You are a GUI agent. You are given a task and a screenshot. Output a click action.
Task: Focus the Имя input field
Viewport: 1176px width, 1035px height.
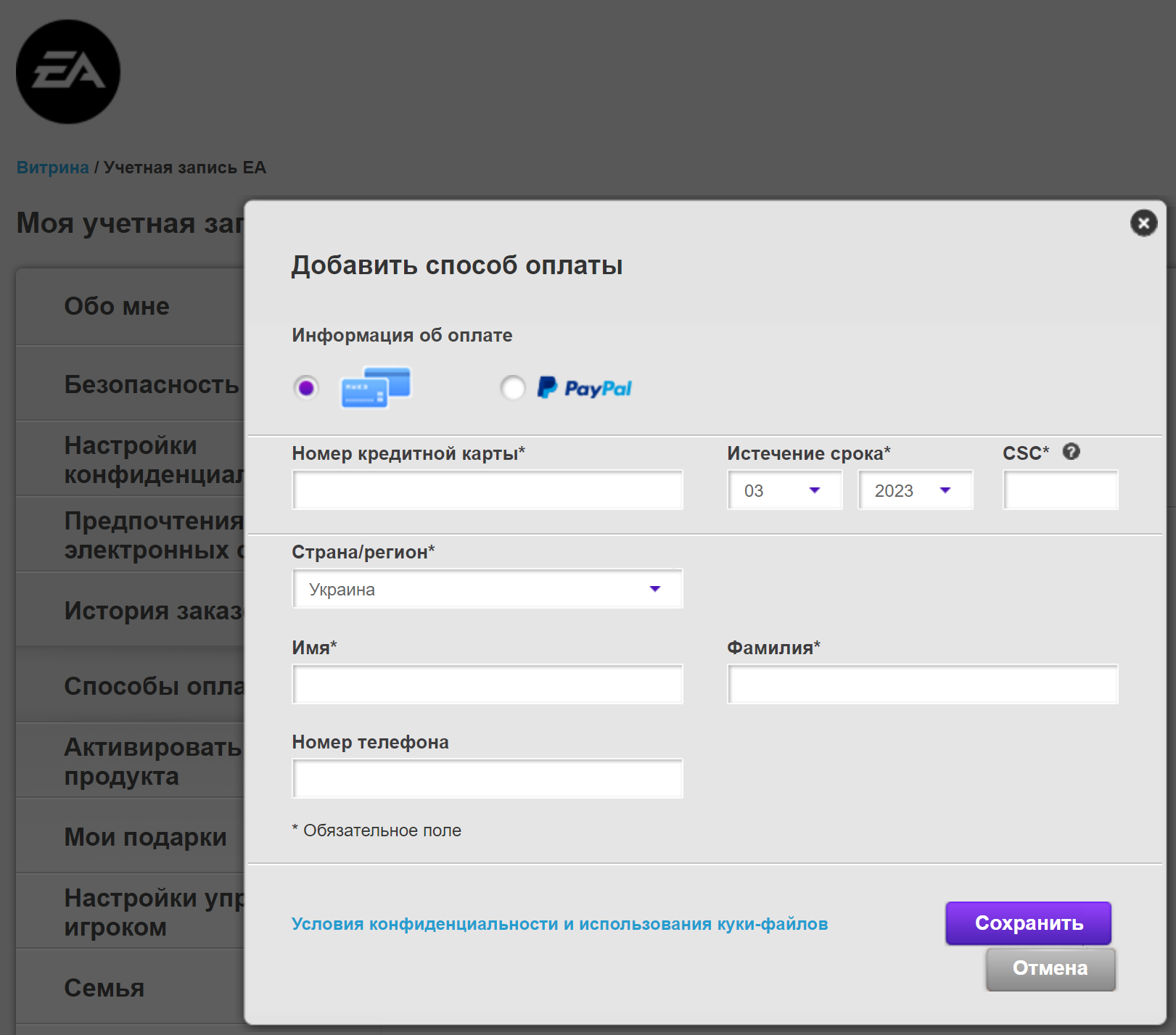pyautogui.click(x=488, y=685)
